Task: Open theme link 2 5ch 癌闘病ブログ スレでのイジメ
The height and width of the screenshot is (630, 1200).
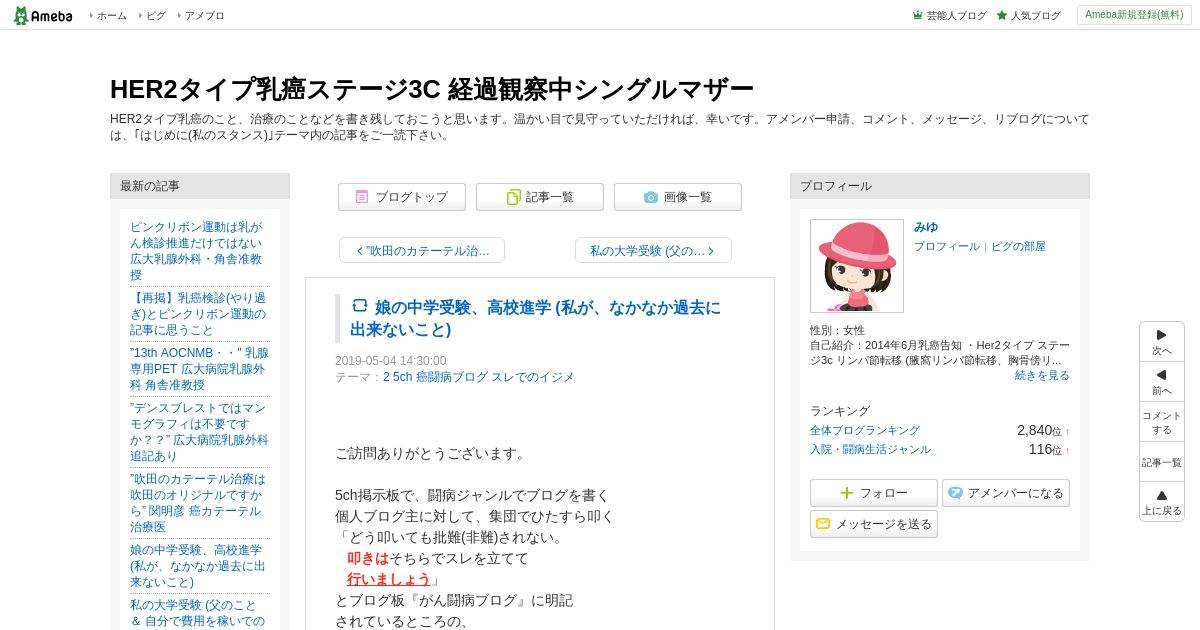Action: coord(479,377)
